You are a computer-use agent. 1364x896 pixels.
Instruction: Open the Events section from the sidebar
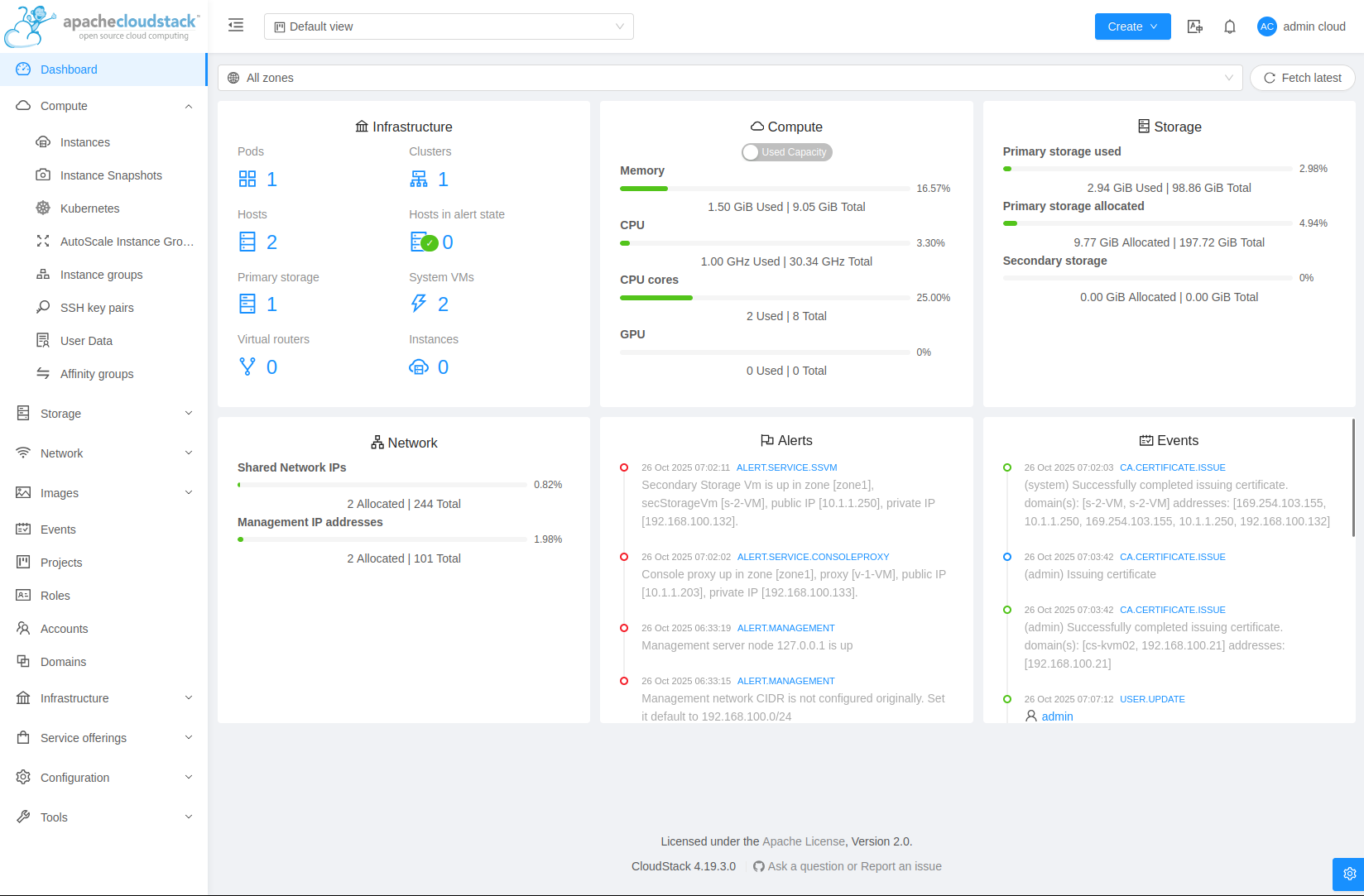[57, 529]
